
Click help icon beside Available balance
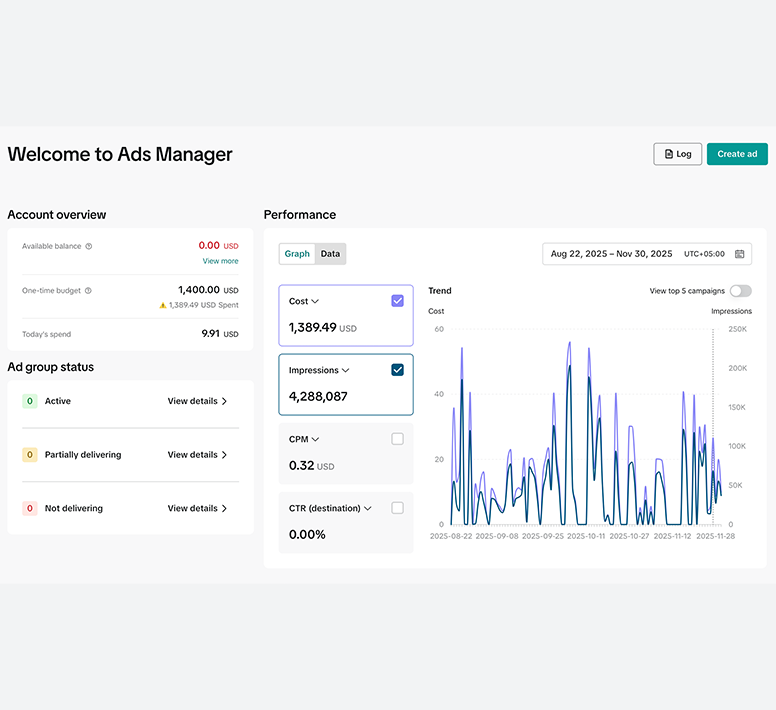(x=89, y=246)
